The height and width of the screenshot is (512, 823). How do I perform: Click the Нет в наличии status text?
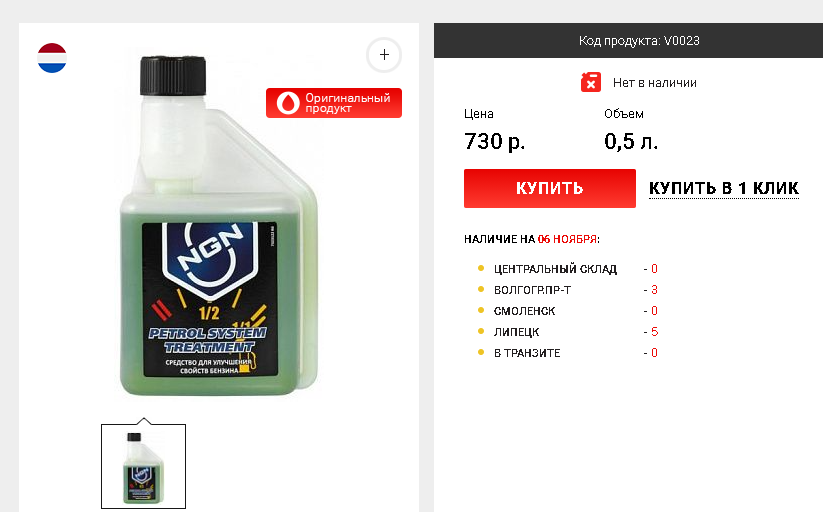click(655, 83)
